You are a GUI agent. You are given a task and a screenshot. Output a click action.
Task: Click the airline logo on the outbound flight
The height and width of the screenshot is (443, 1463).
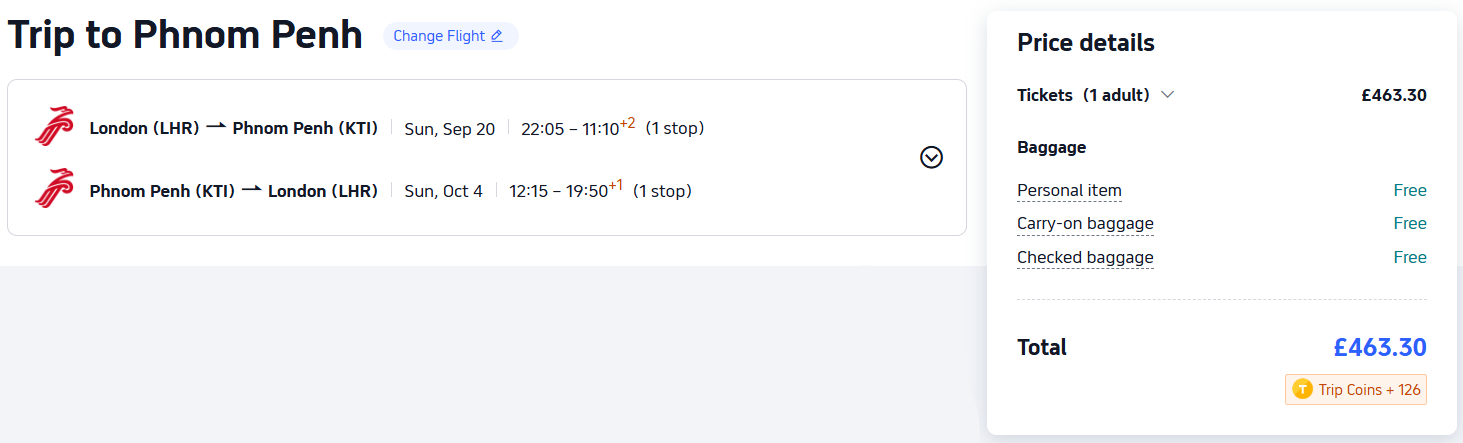point(54,127)
